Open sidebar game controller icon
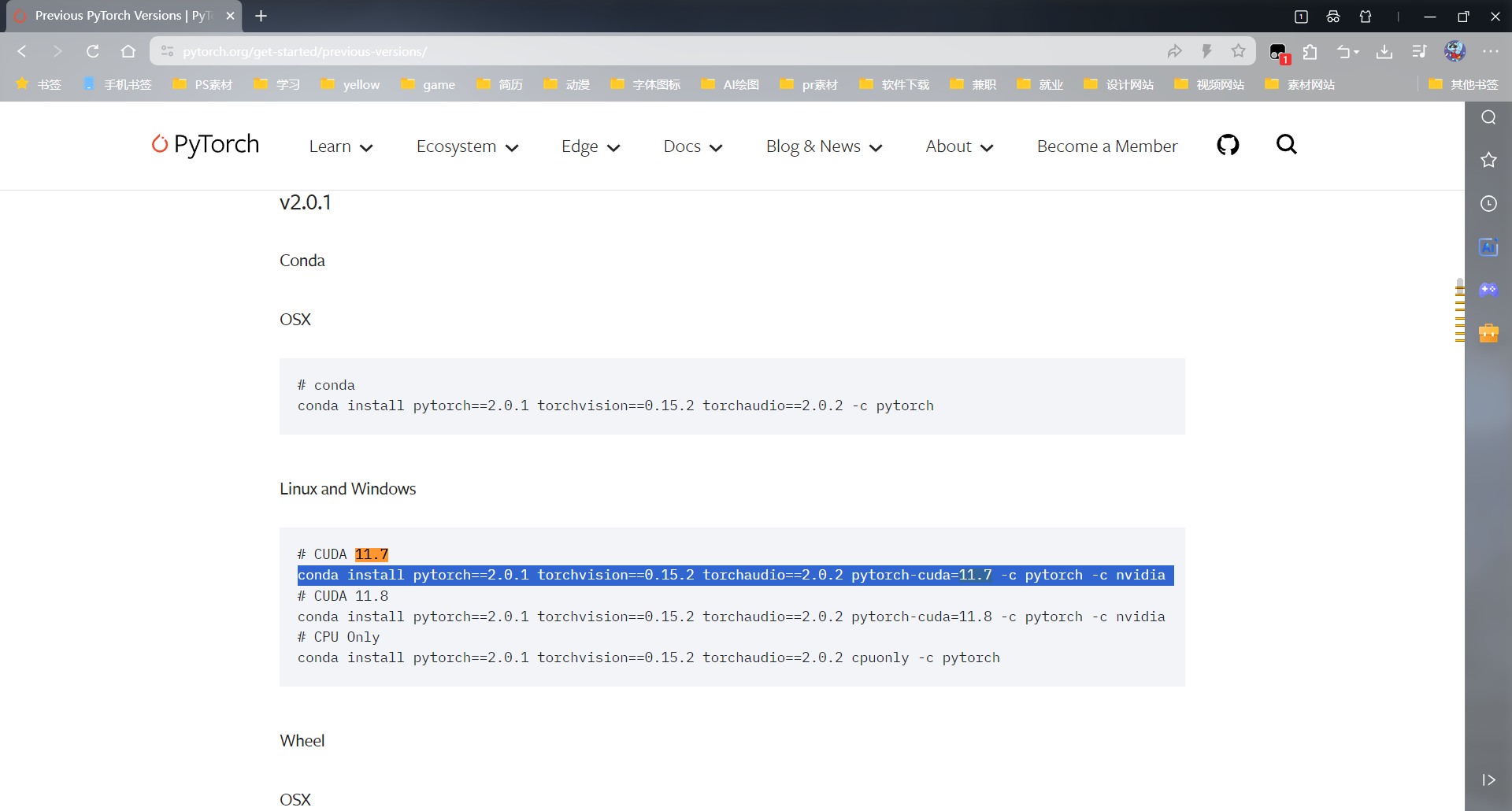This screenshot has height=811, width=1512. (x=1488, y=289)
